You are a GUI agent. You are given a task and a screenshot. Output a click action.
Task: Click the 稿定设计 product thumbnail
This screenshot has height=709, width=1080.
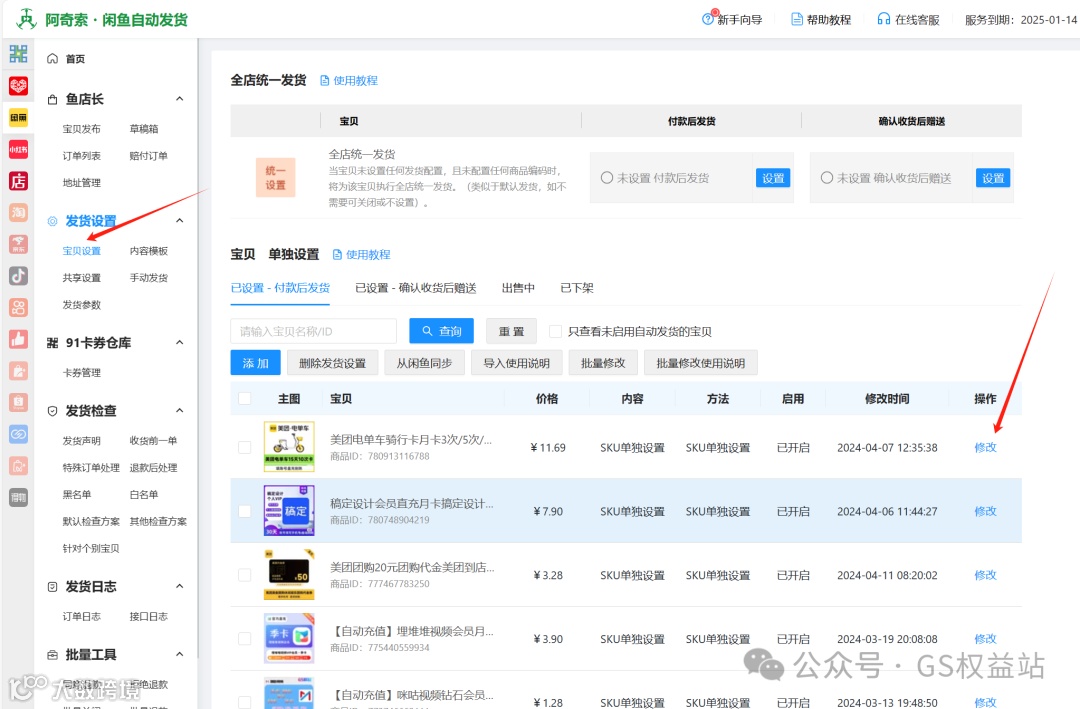pyautogui.click(x=289, y=511)
